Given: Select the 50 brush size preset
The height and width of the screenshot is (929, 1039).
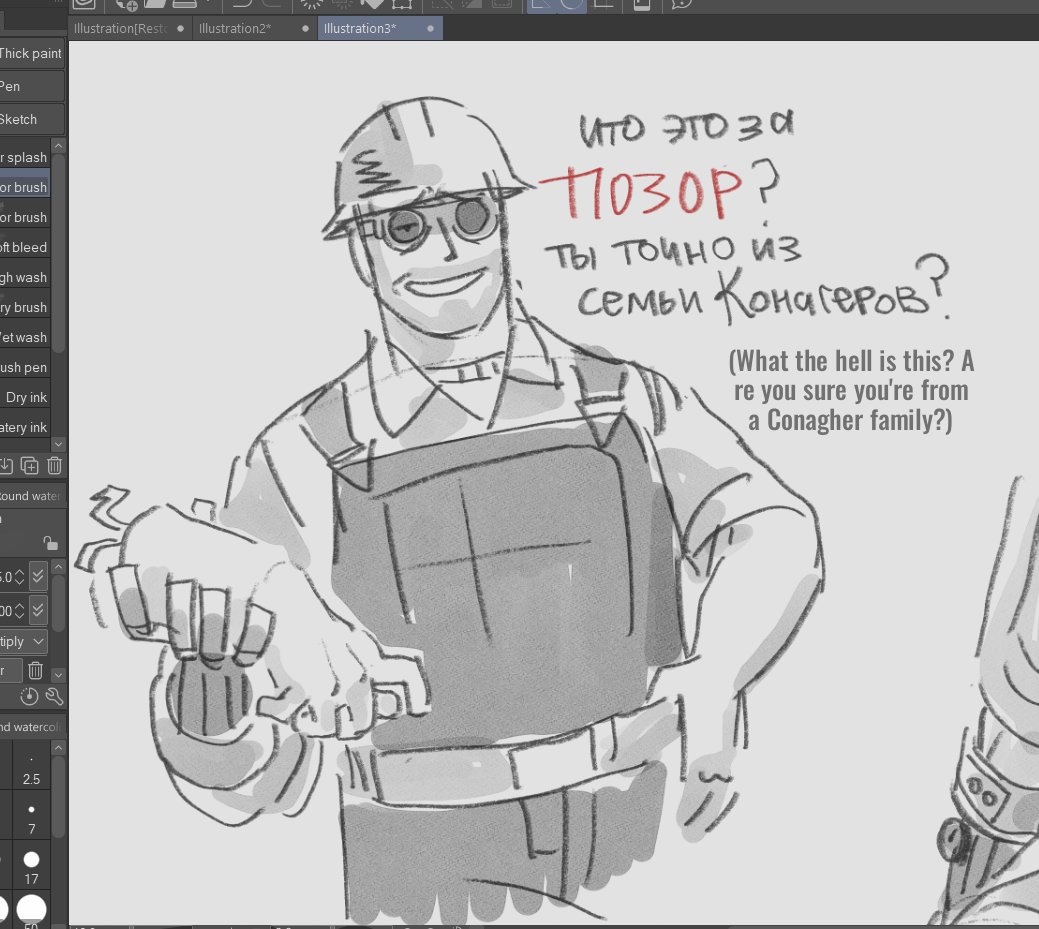Looking at the screenshot, I should tap(31, 911).
